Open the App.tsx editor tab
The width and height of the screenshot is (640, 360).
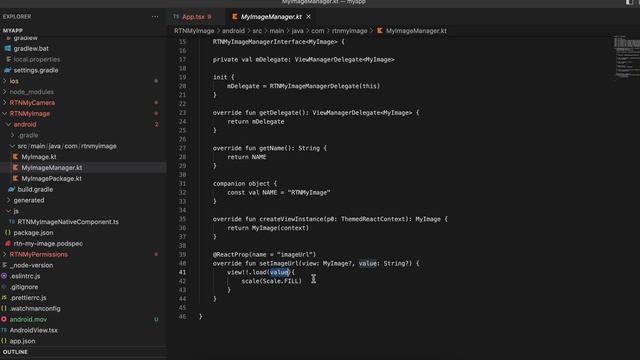point(196,17)
